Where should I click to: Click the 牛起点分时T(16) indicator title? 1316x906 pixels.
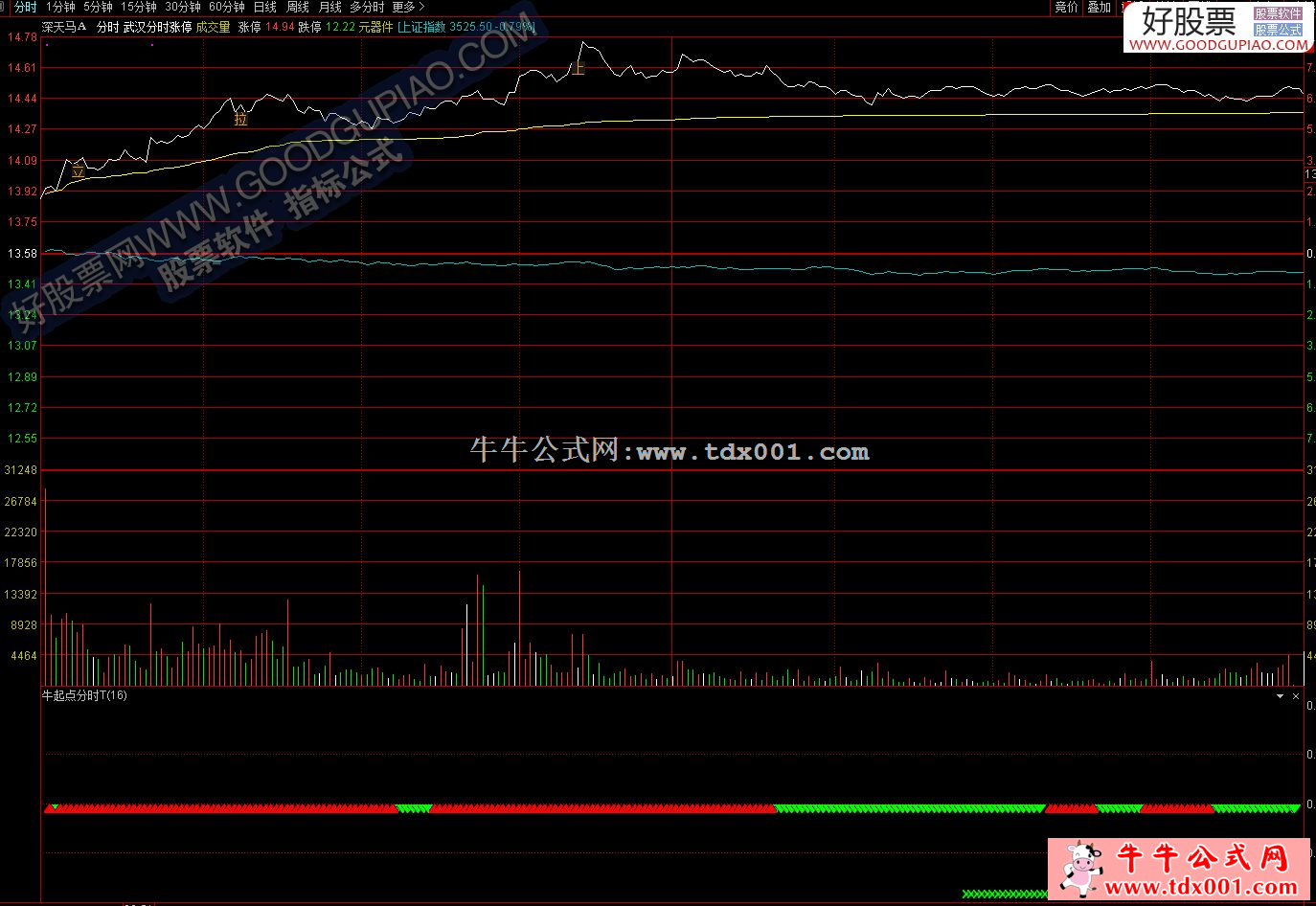coord(84,695)
